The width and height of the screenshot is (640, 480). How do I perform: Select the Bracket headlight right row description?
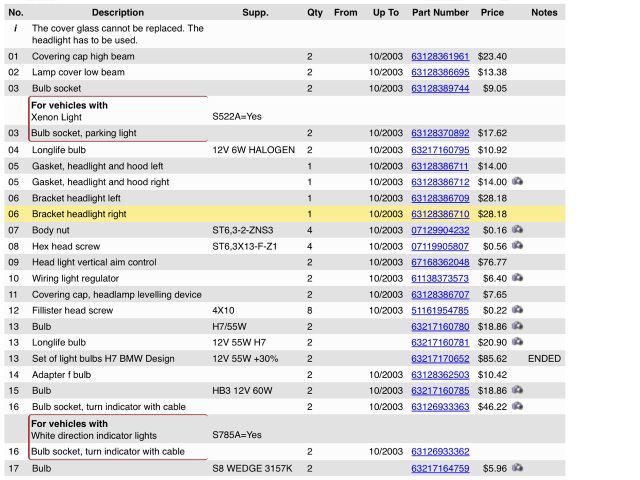(x=81, y=214)
